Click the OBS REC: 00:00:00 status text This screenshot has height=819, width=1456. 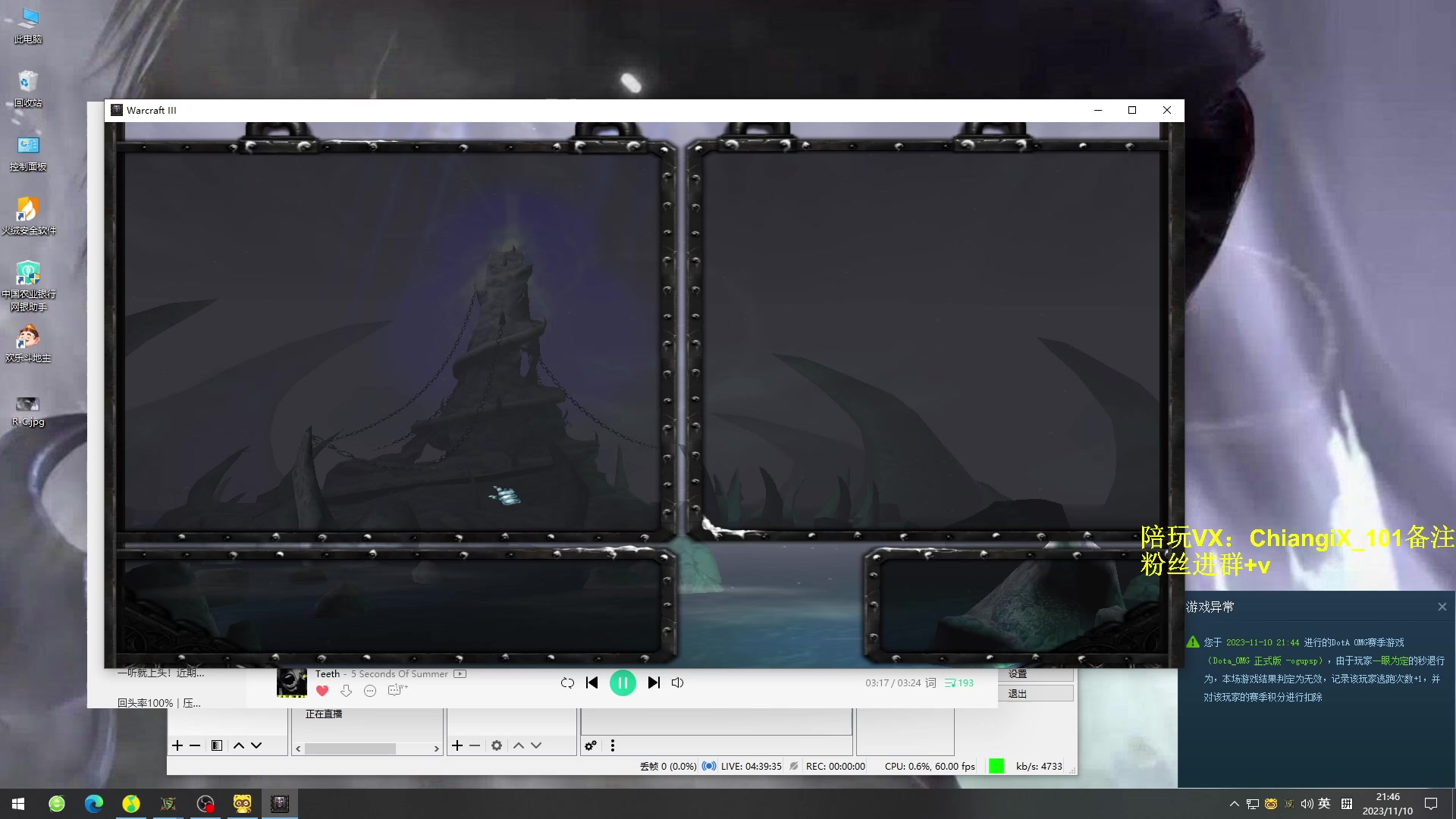tap(836, 767)
